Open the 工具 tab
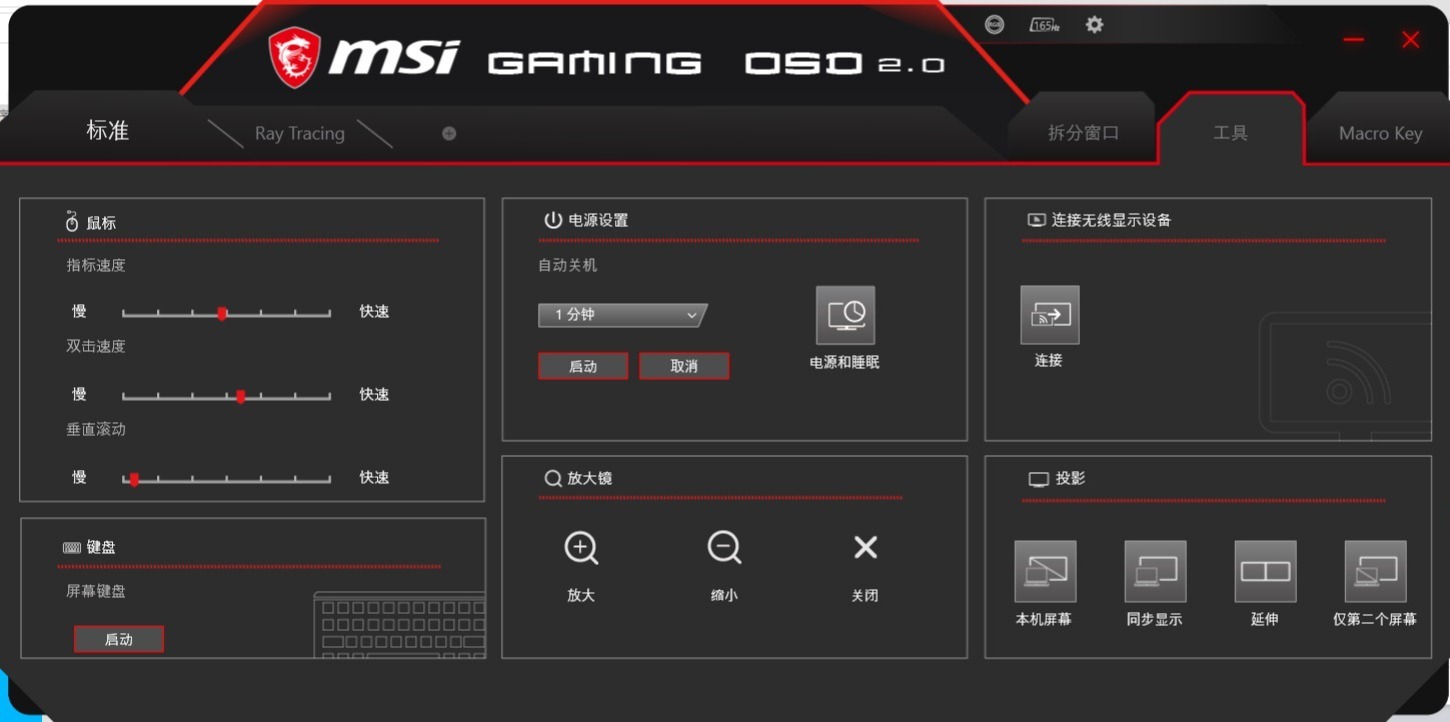 1230,133
